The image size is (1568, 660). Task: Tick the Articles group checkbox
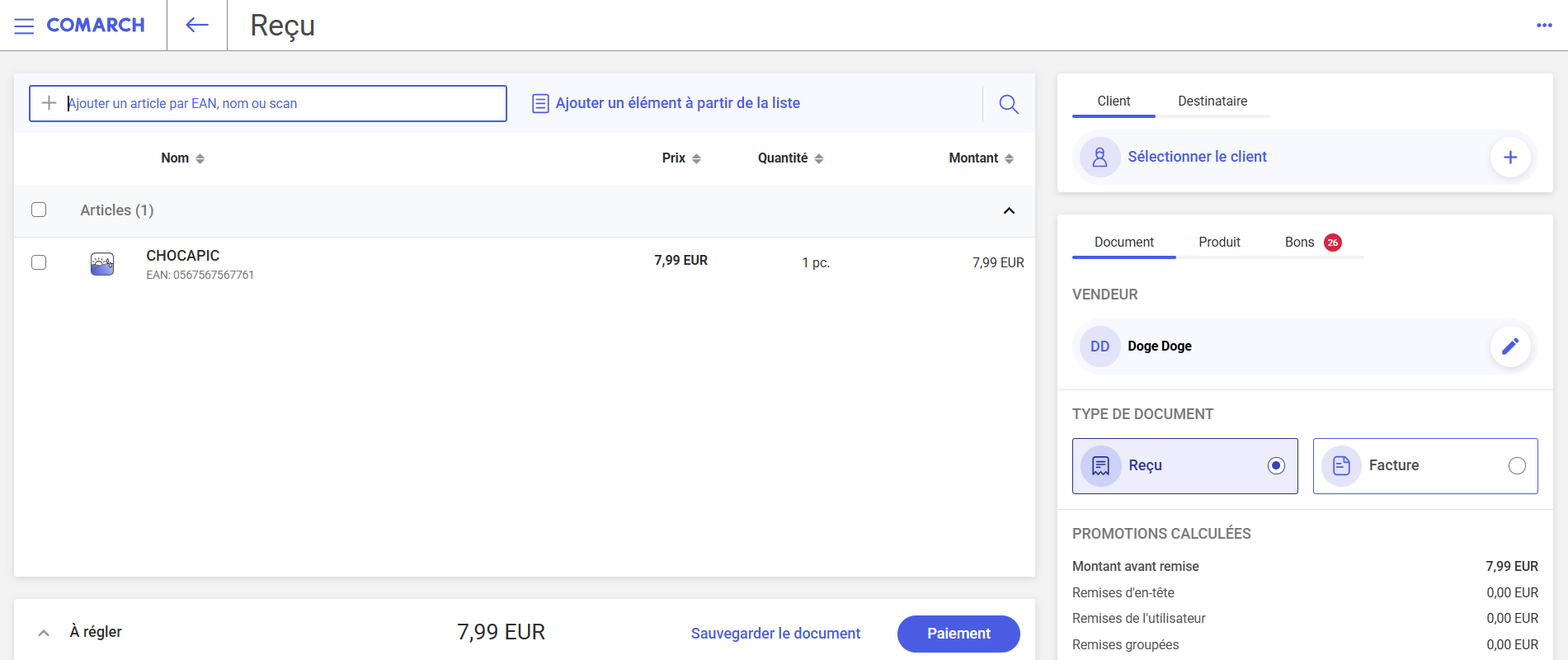(39, 210)
